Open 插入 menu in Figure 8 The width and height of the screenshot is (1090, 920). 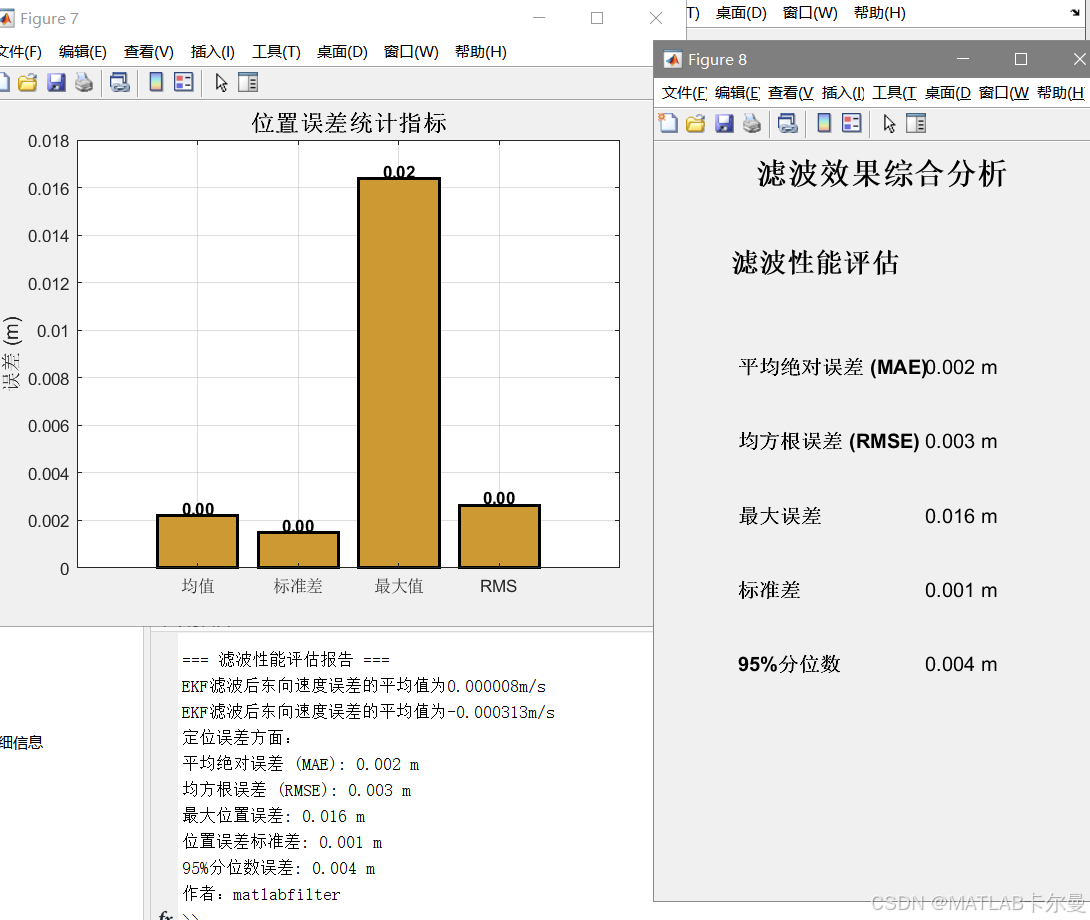[x=843, y=92]
